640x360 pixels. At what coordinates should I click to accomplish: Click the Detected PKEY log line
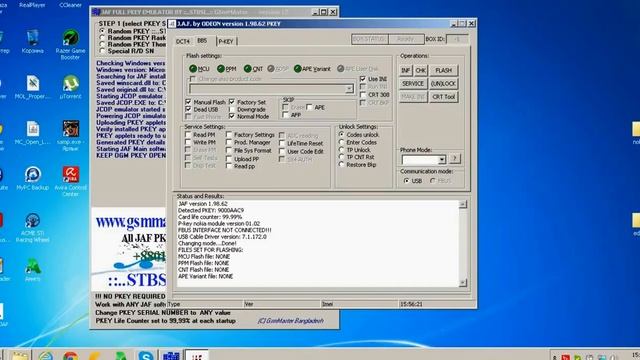[211, 210]
